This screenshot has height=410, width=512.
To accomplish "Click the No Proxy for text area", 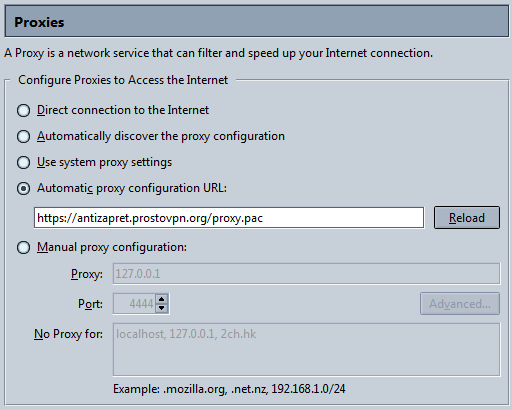I will 306,350.
